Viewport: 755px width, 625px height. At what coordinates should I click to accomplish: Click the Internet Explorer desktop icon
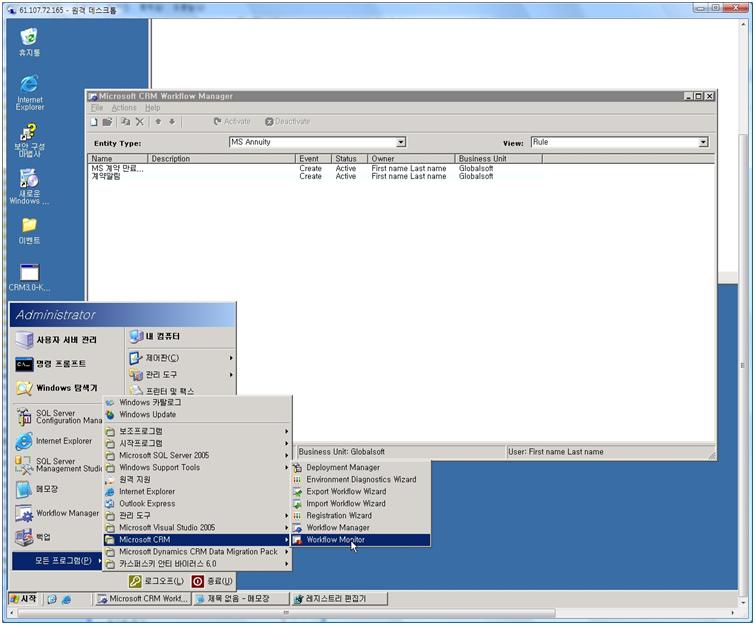pos(29,93)
